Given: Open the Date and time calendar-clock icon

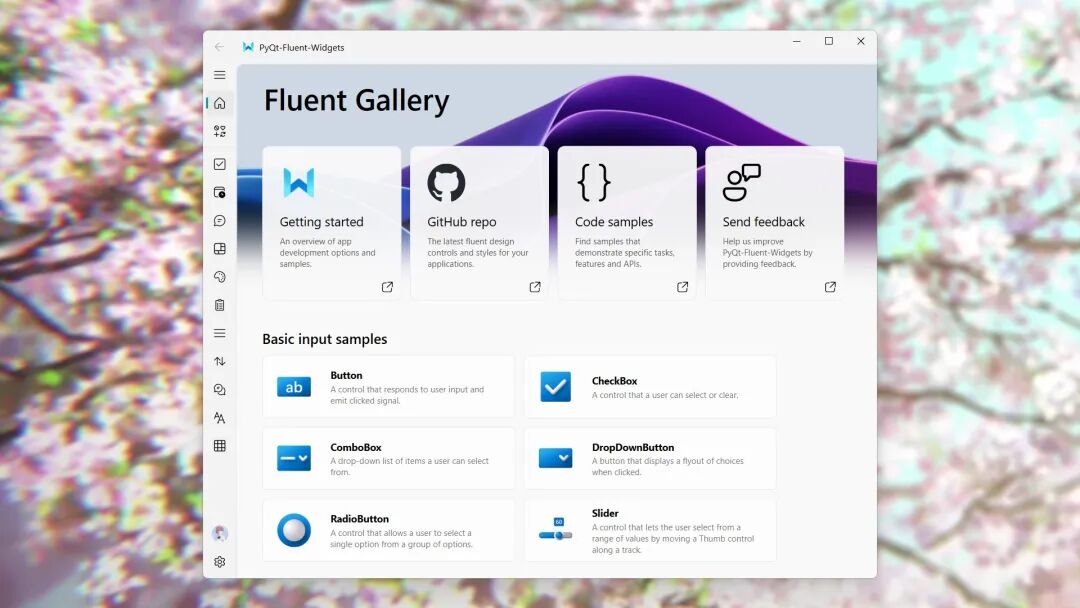Looking at the screenshot, I should click(x=220, y=192).
